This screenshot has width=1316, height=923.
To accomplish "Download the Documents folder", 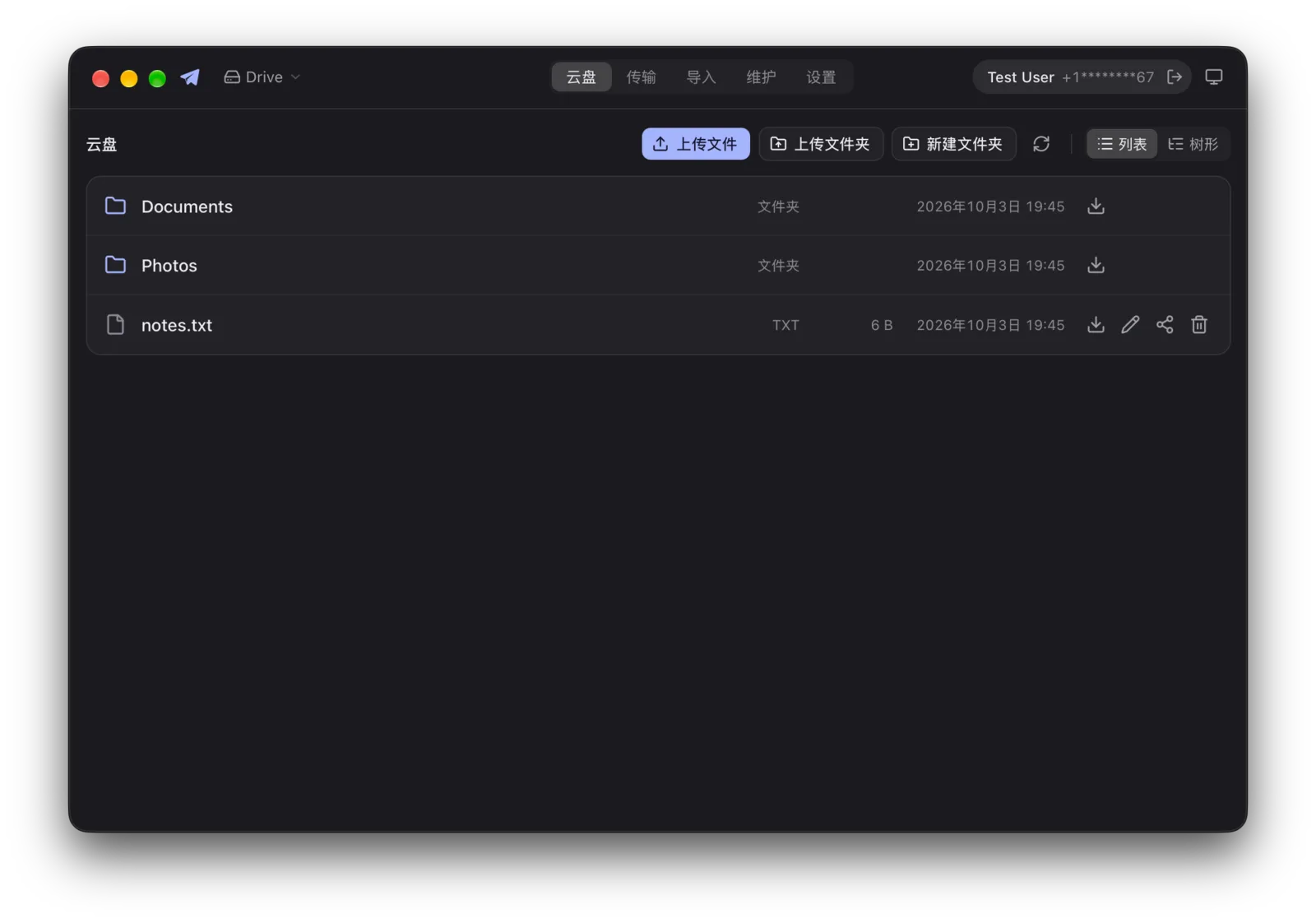I will pos(1096,206).
